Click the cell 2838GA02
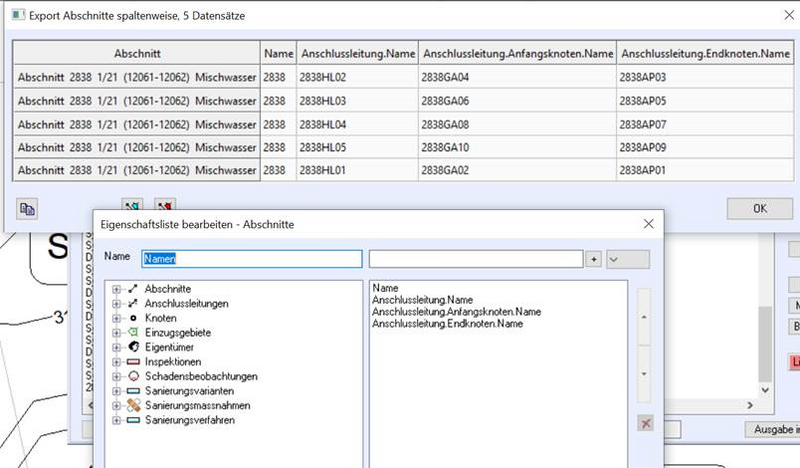Screen dimensions: 800x468 (518, 170)
